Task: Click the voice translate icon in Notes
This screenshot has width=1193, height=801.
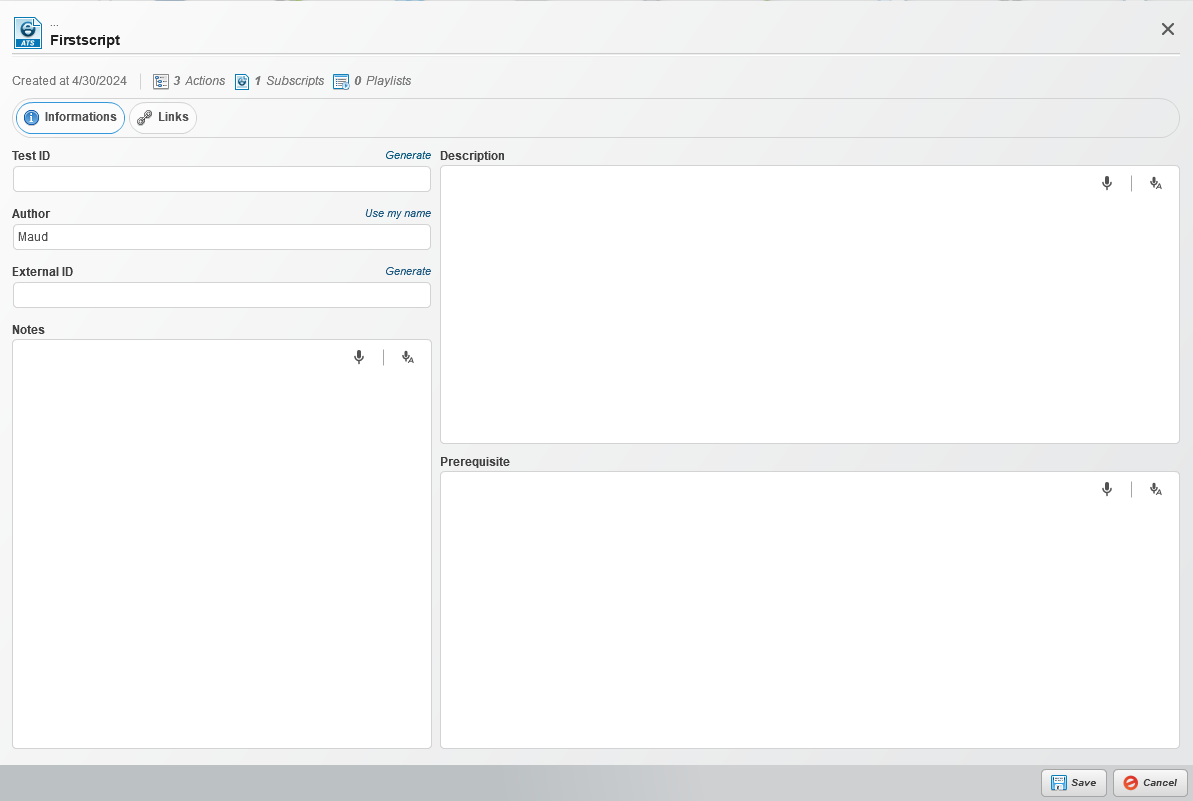Action: [x=408, y=357]
